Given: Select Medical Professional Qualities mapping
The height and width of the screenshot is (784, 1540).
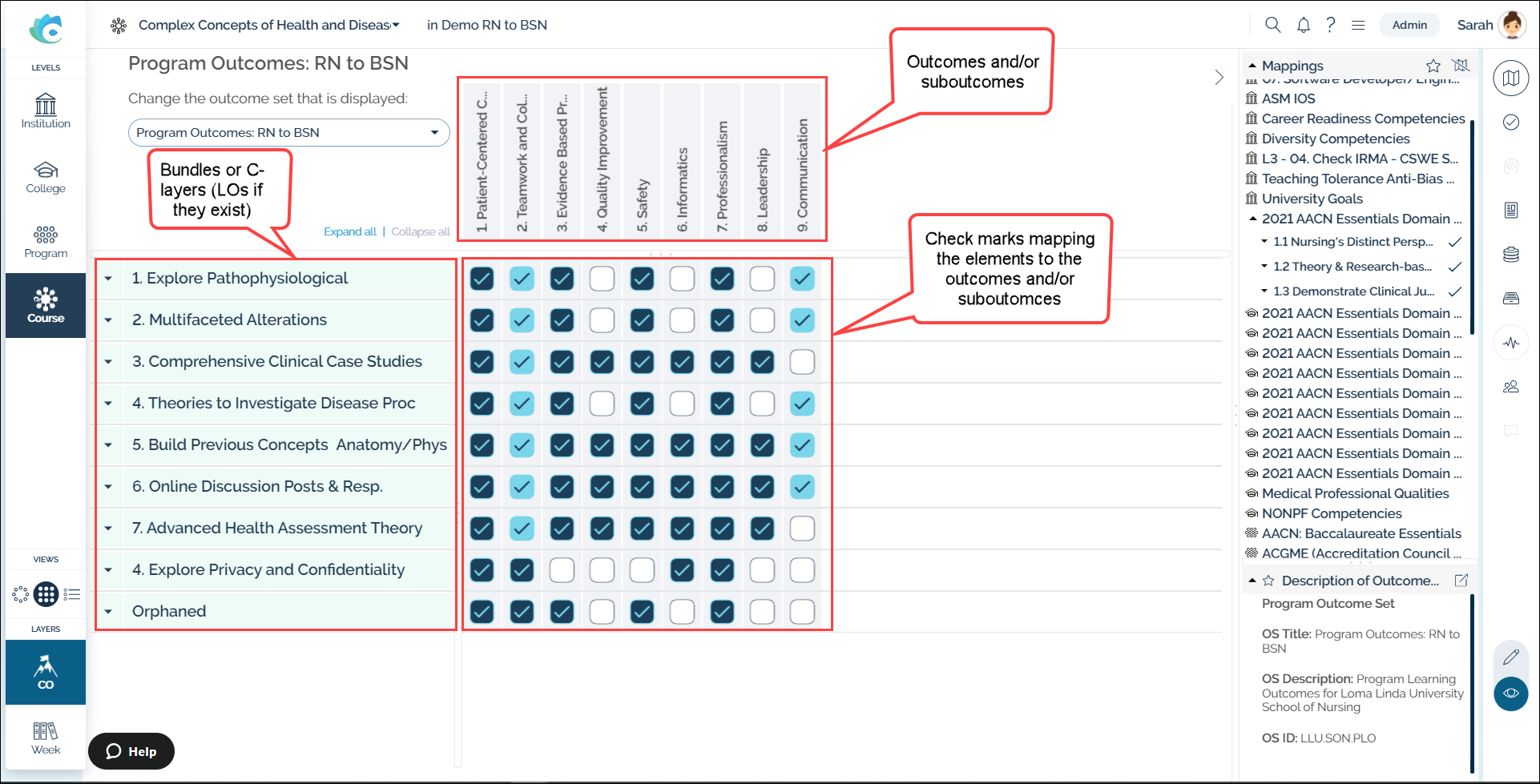Looking at the screenshot, I should coord(1355,493).
